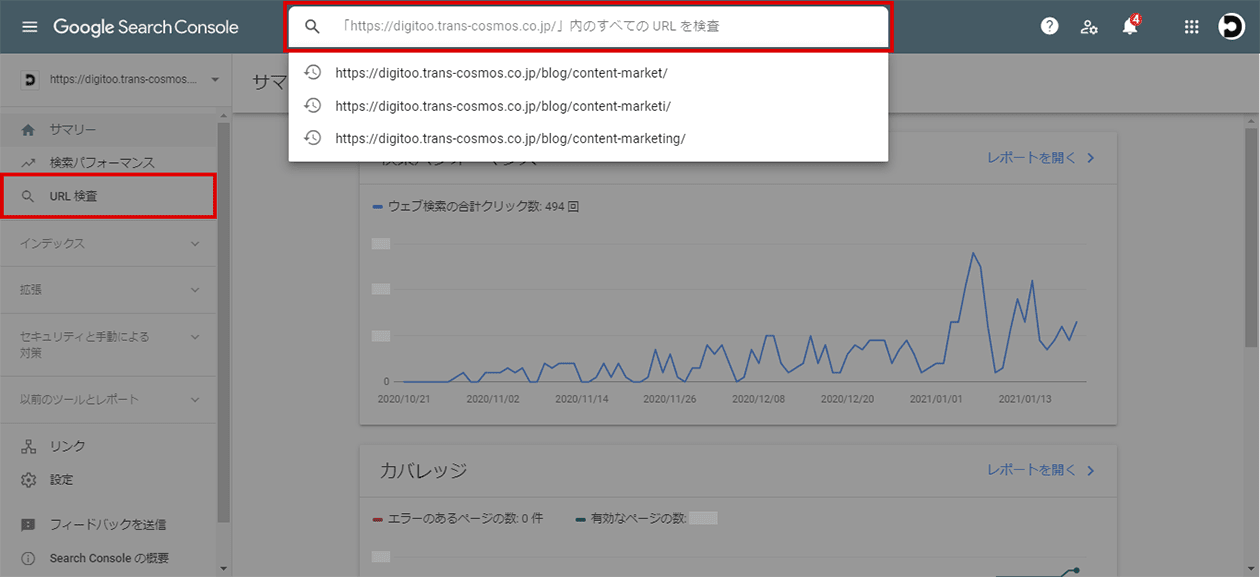Open リンク in sidebar
The width and height of the screenshot is (1260, 577).
109,447
